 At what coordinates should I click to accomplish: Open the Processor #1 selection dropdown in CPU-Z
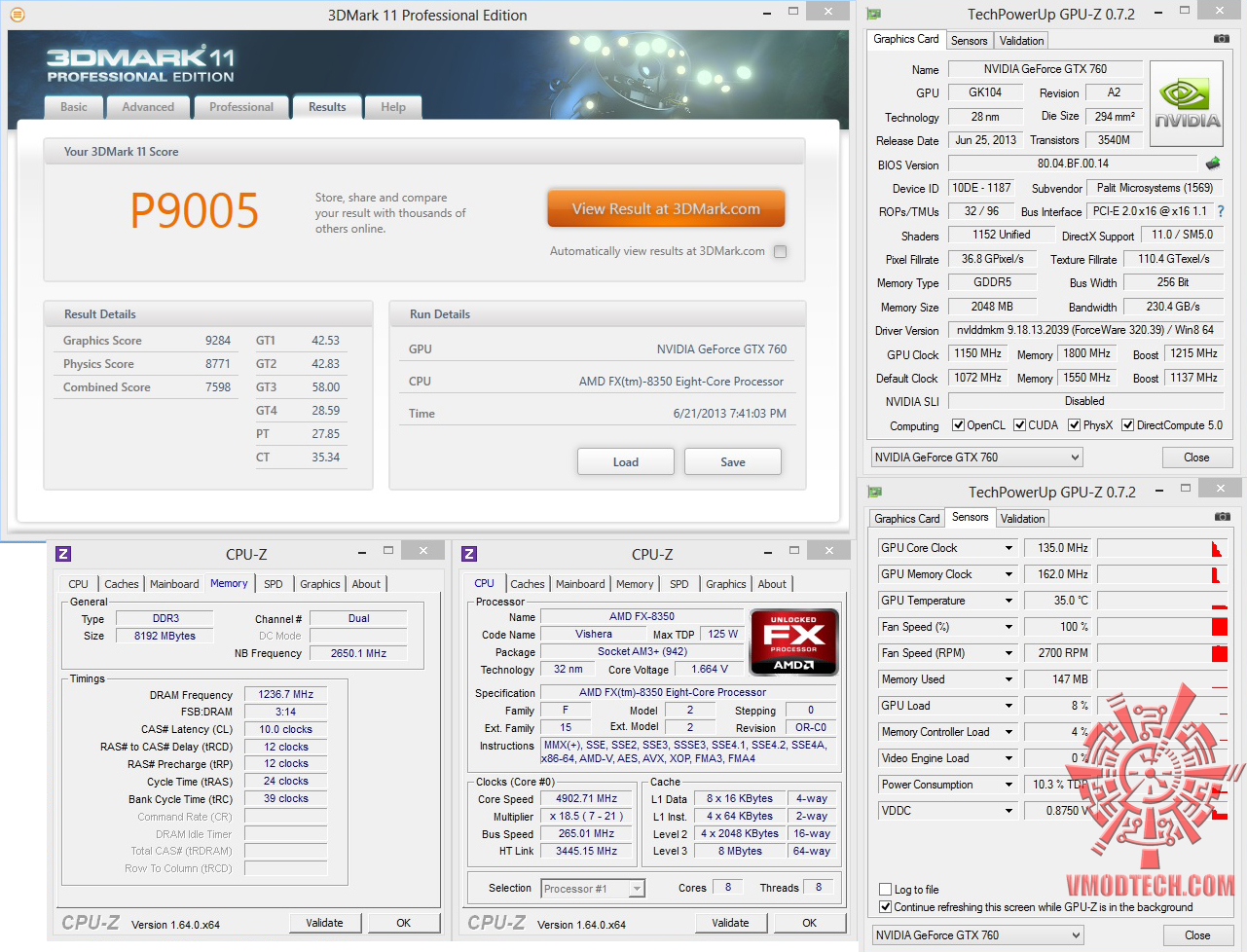tap(593, 889)
